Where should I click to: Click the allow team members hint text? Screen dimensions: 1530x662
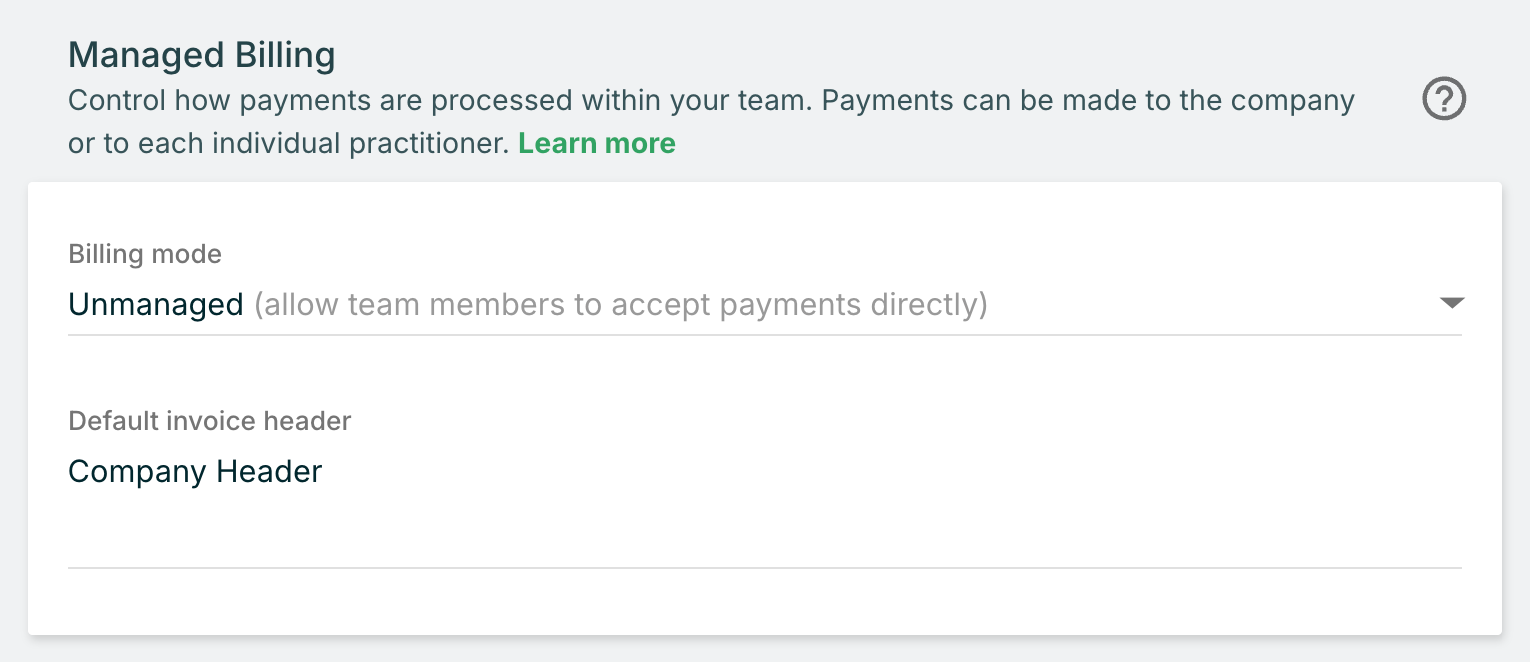pos(620,304)
